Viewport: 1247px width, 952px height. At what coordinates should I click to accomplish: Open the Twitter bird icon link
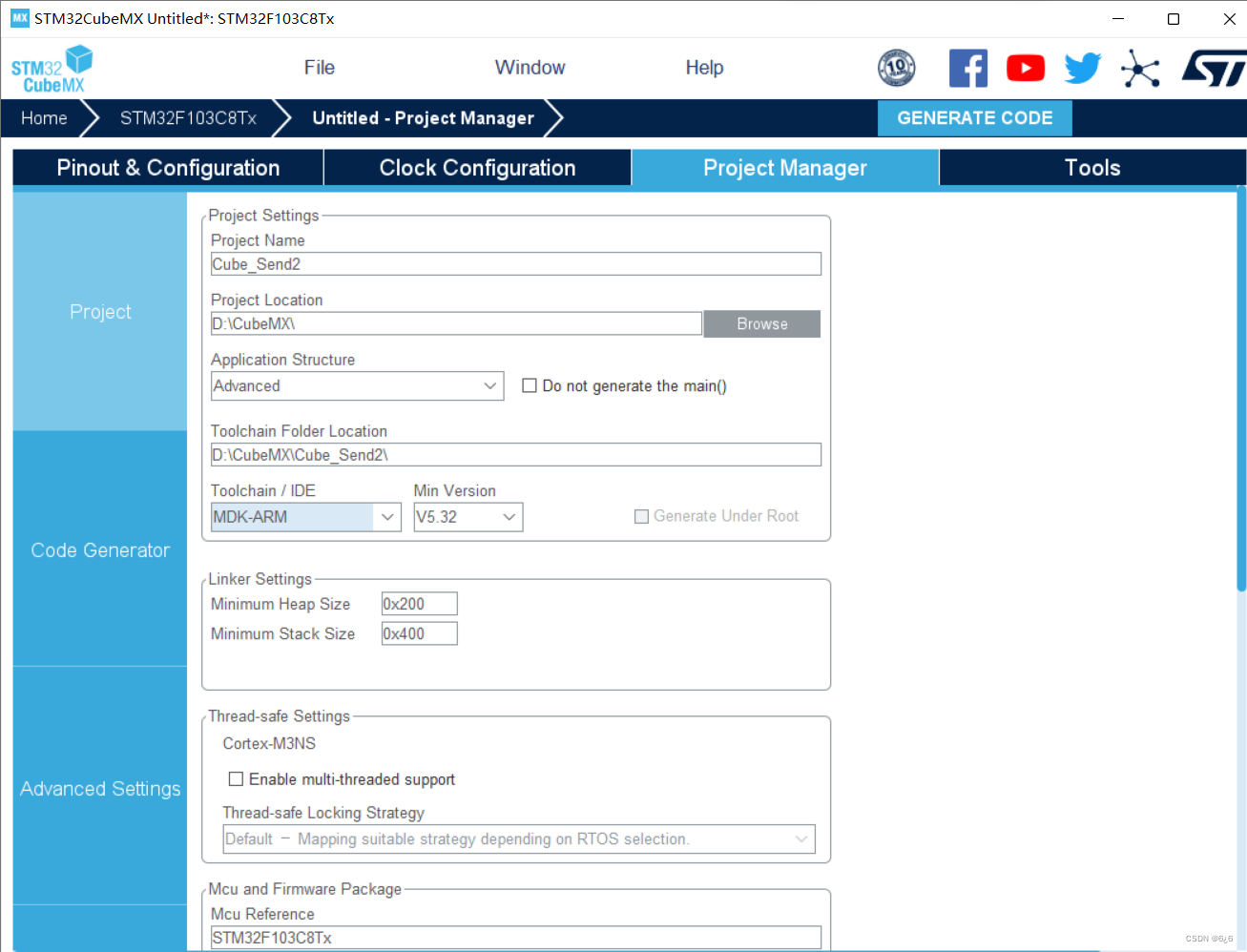coord(1082,68)
